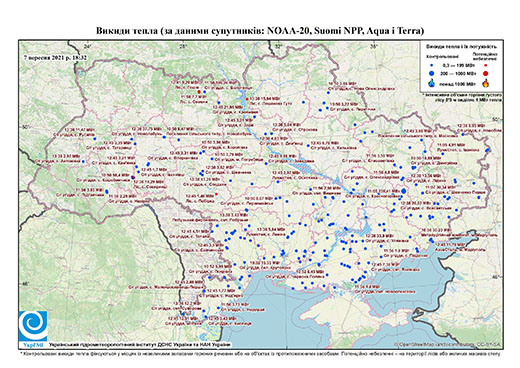
Task: Open the OpenStreetMap contributors attribution link
Action: point(448,344)
